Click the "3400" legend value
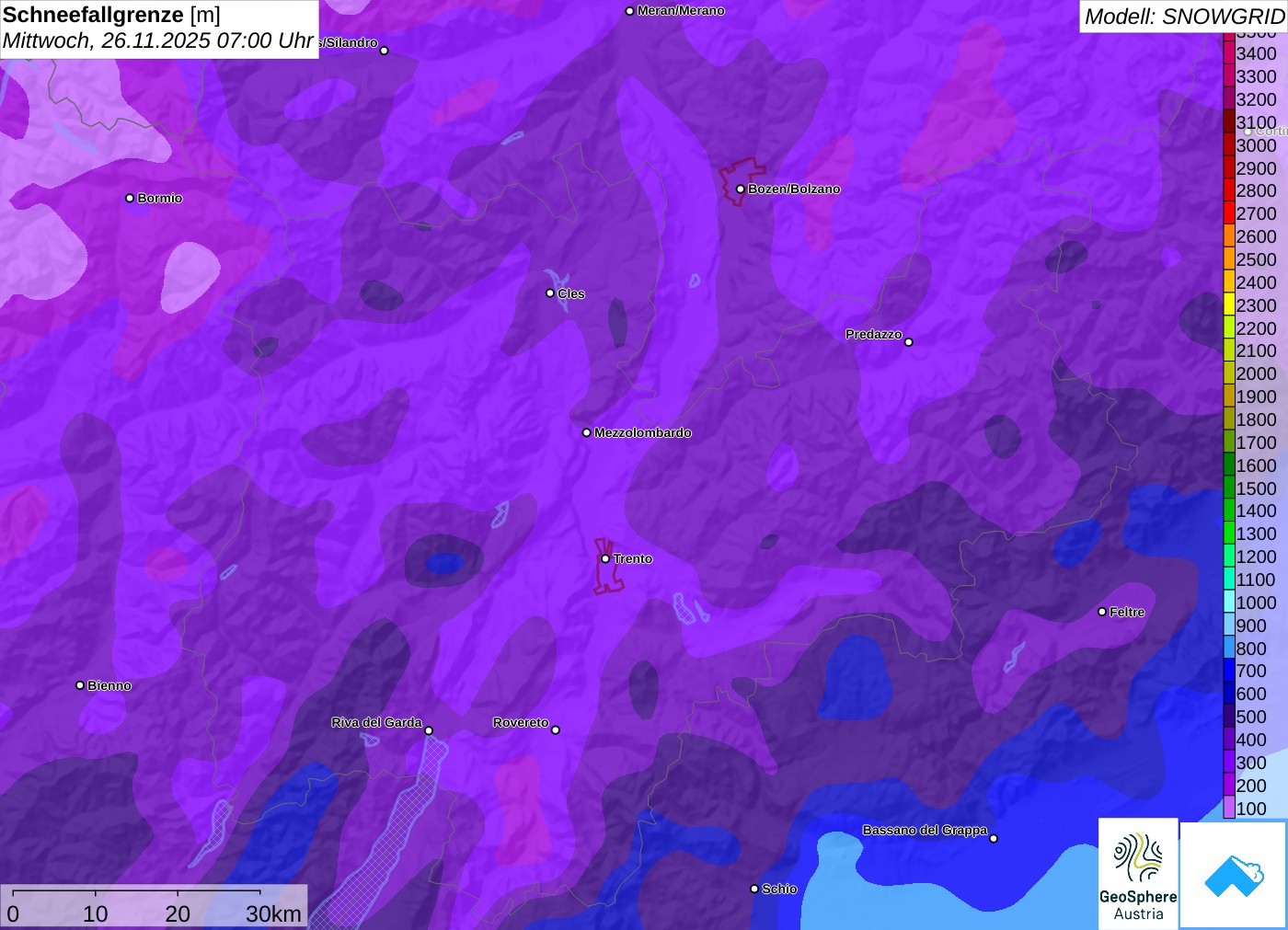The height and width of the screenshot is (930, 1288). coord(1257,54)
